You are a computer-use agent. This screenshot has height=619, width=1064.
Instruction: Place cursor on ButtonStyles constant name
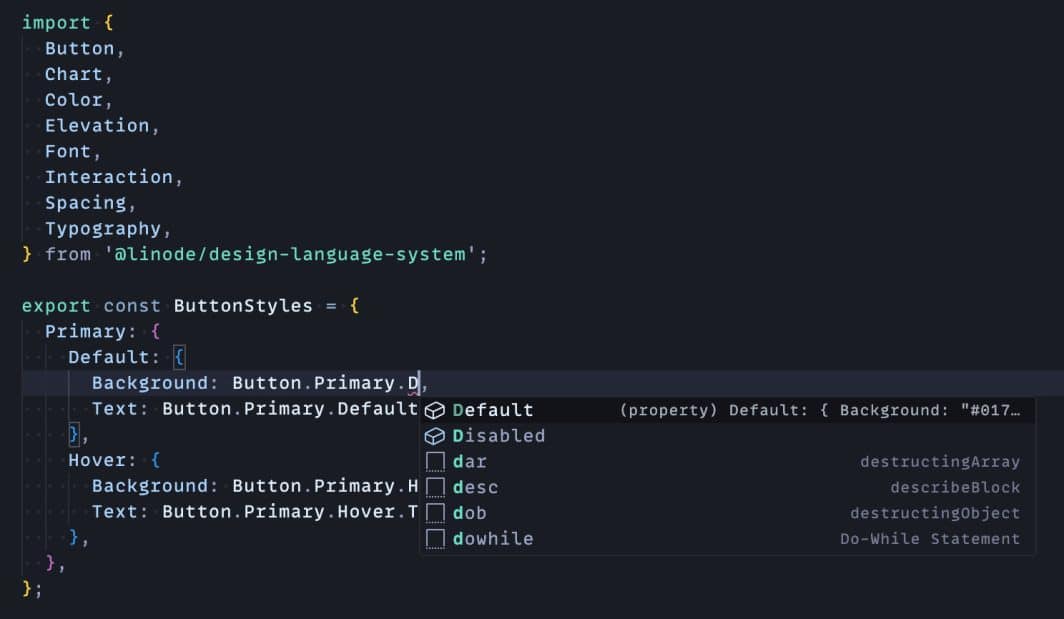(x=243, y=306)
